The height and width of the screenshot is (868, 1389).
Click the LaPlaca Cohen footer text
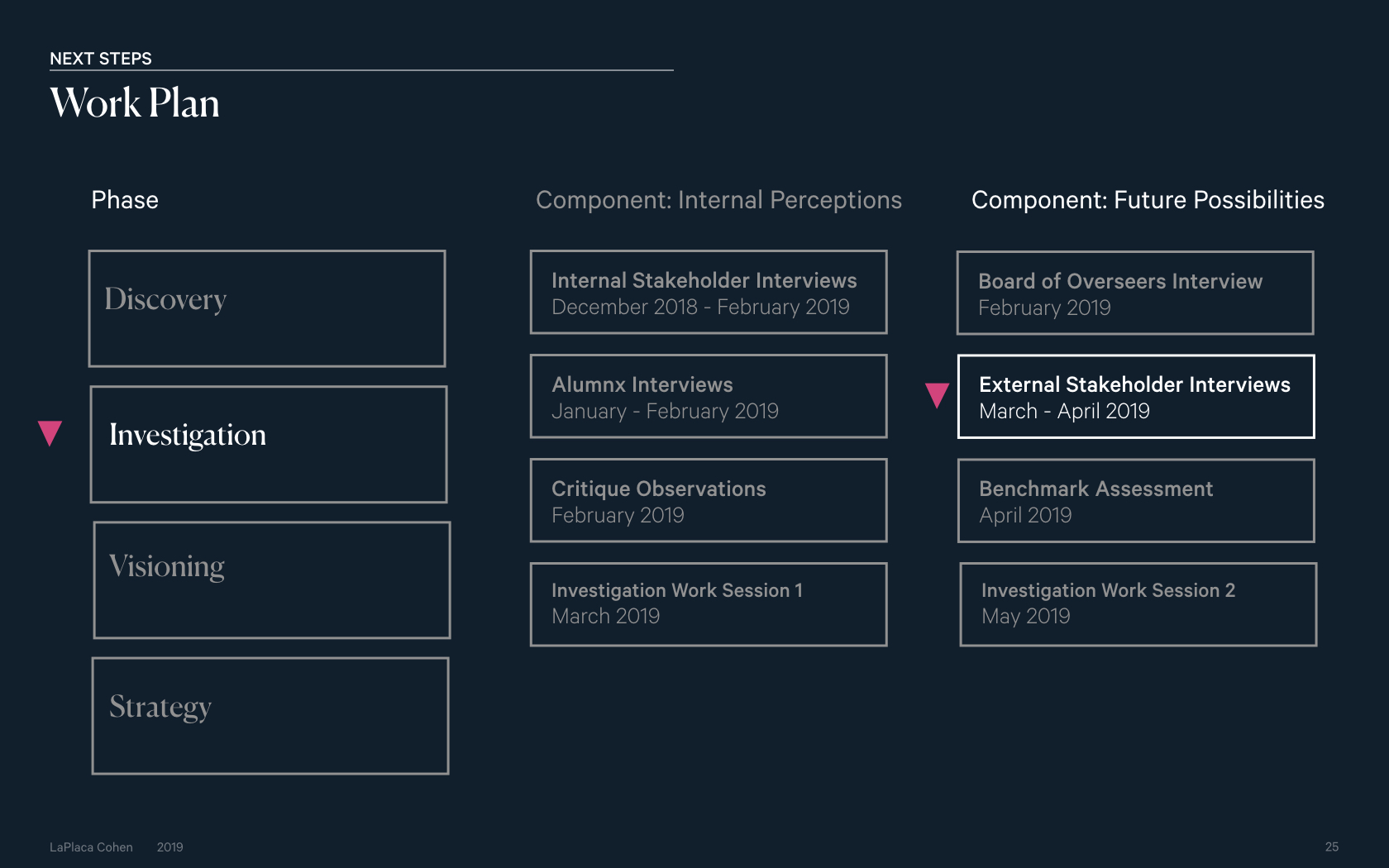coord(91,847)
